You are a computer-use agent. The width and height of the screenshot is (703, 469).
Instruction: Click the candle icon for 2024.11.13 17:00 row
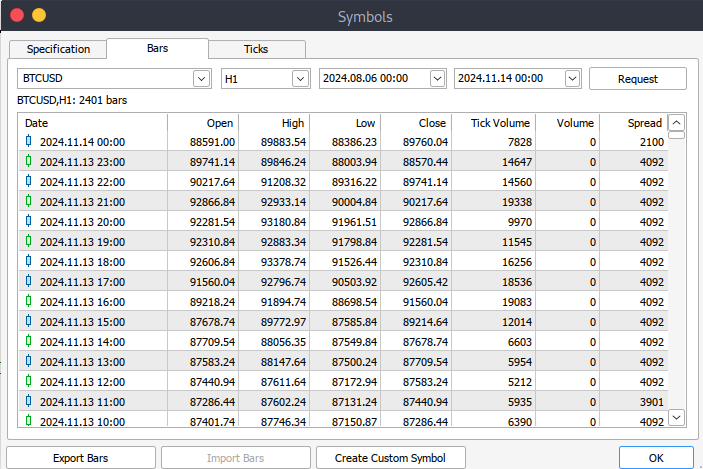click(x=29, y=281)
